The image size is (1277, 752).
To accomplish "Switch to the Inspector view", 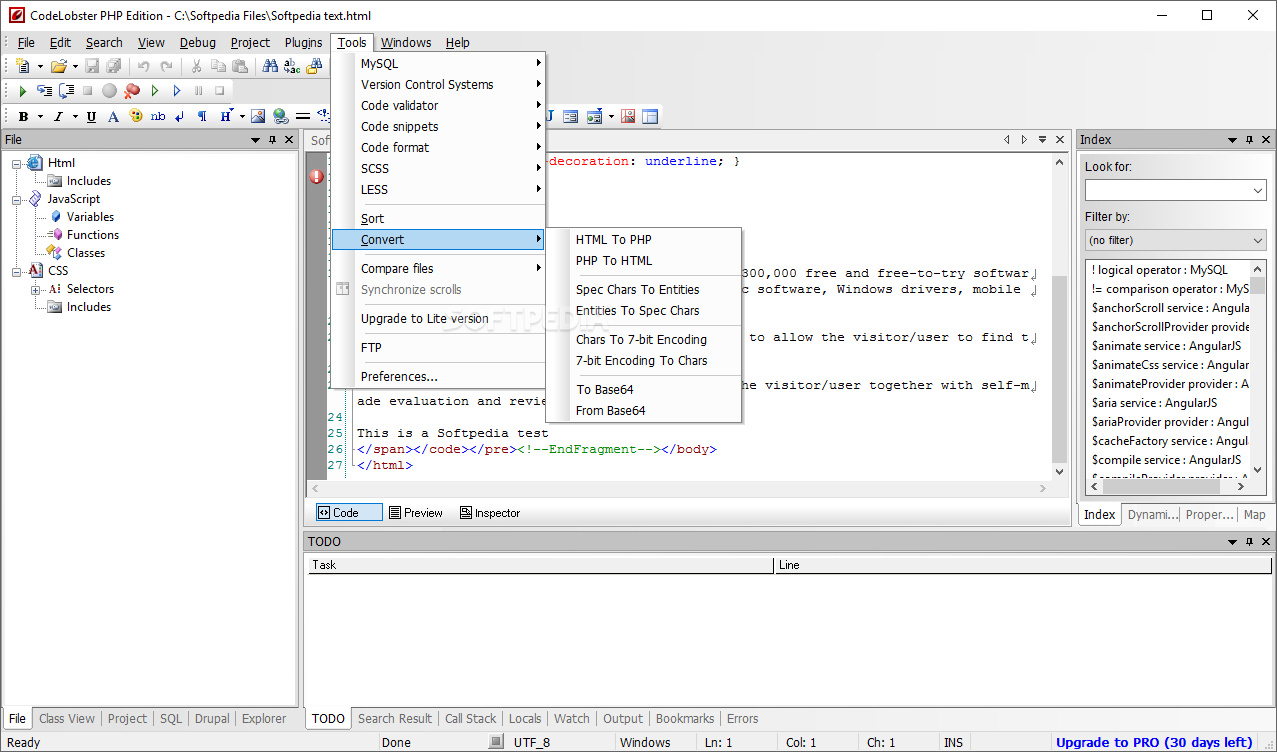I will tap(490, 513).
